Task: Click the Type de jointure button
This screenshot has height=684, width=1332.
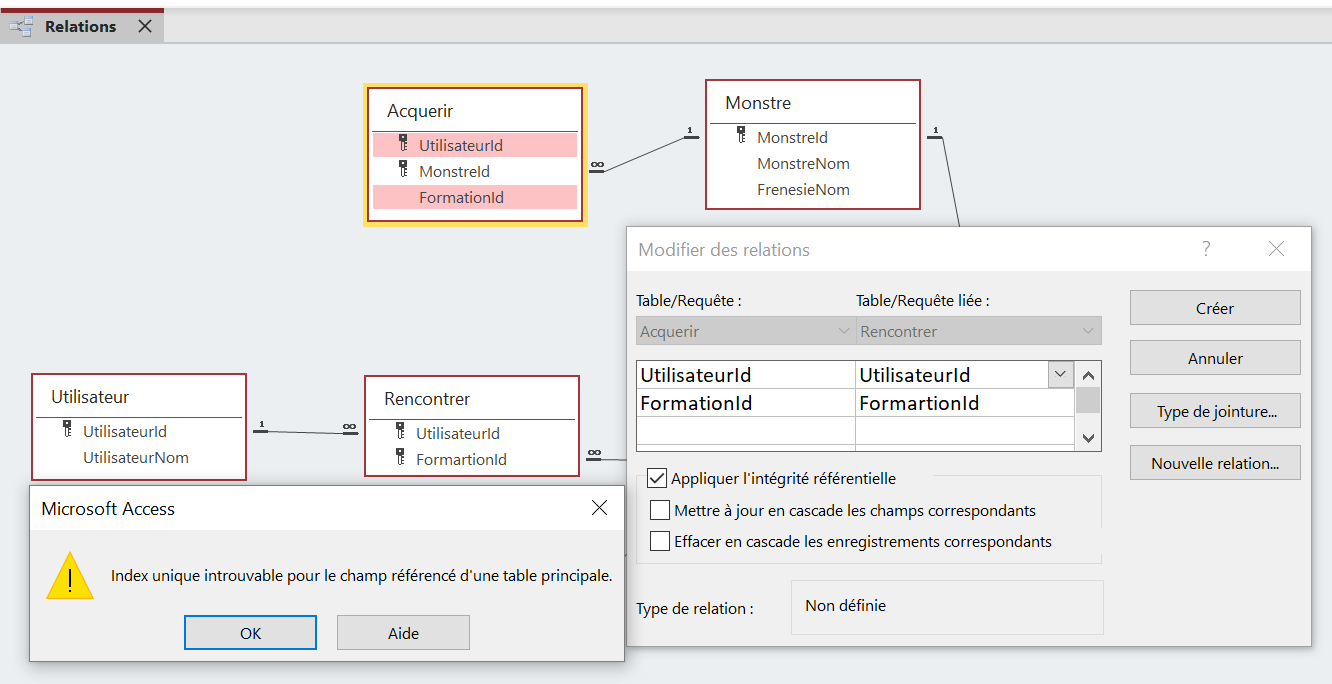Action: coord(1215,411)
